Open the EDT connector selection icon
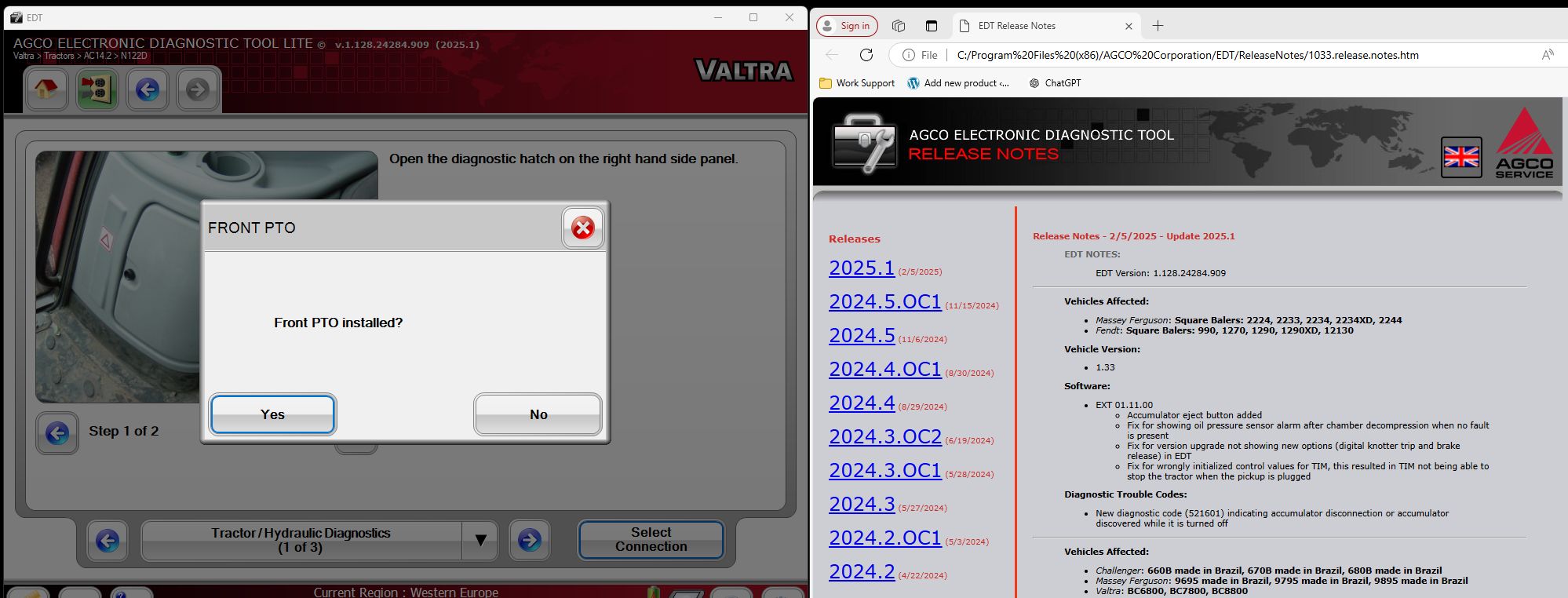Image resolution: width=1568 pixels, height=598 pixels. [x=97, y=89]
